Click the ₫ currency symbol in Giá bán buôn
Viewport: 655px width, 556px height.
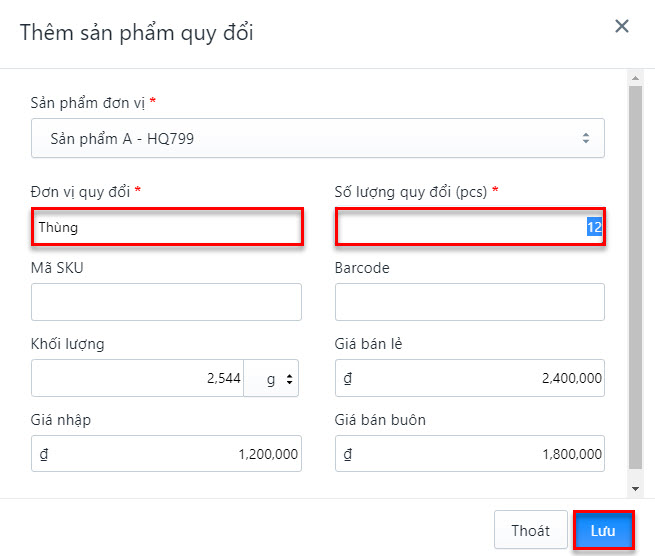[x=348, y=454]
